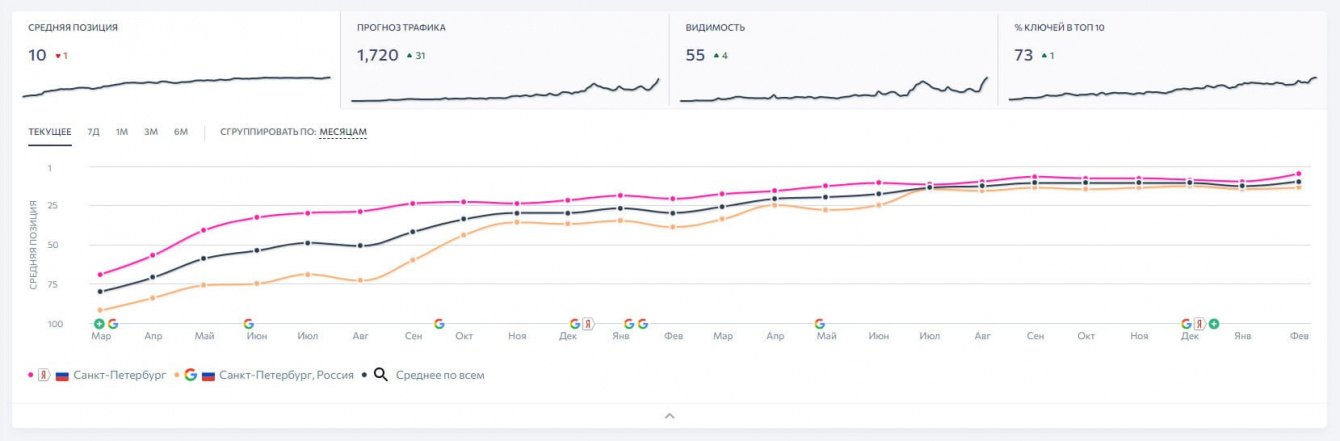The height and width of the screenshot is (441, 1340).
Task: Collapse the chart panel with bottom chevron
Action: [x=670, y=415]
